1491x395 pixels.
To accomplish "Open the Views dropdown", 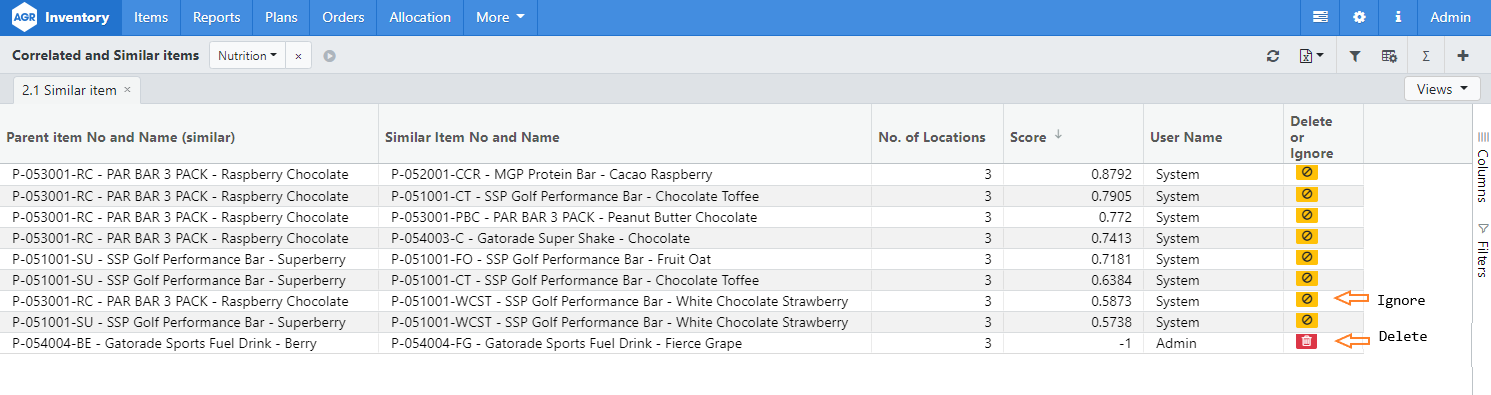I will (1442, 89).
